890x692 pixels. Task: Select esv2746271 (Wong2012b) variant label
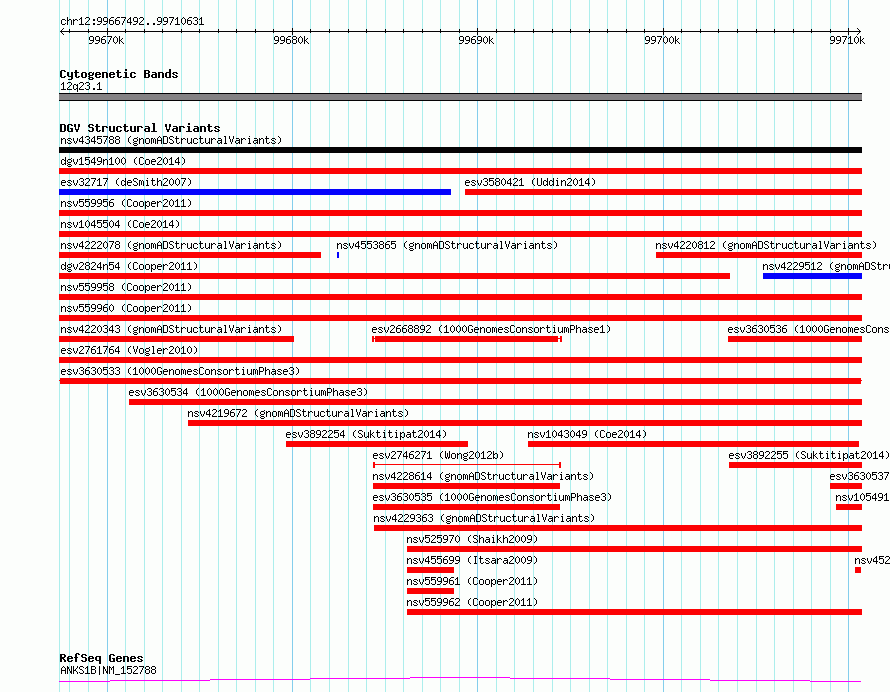(438, 455)
